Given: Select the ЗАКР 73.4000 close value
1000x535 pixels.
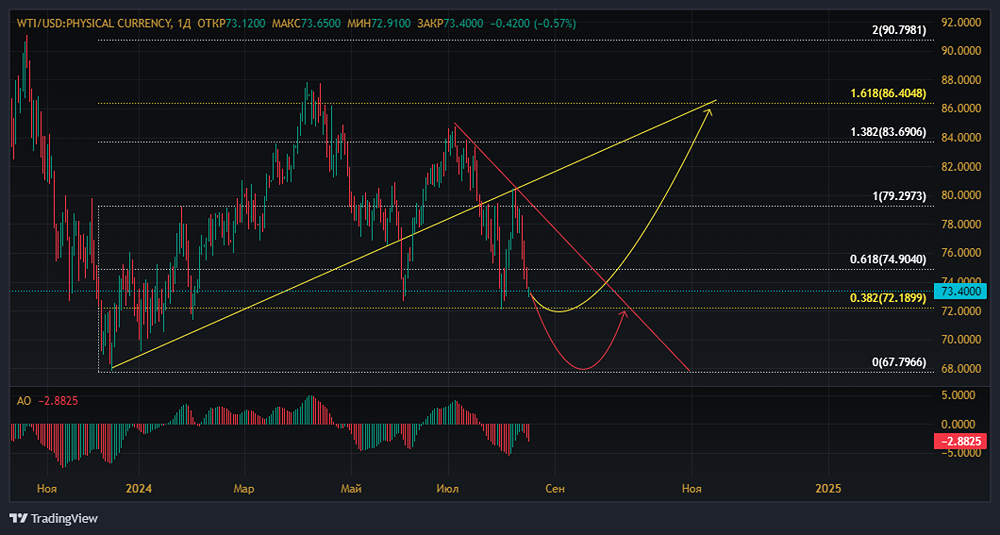Looking at the screenshot, I should point(450,24).
